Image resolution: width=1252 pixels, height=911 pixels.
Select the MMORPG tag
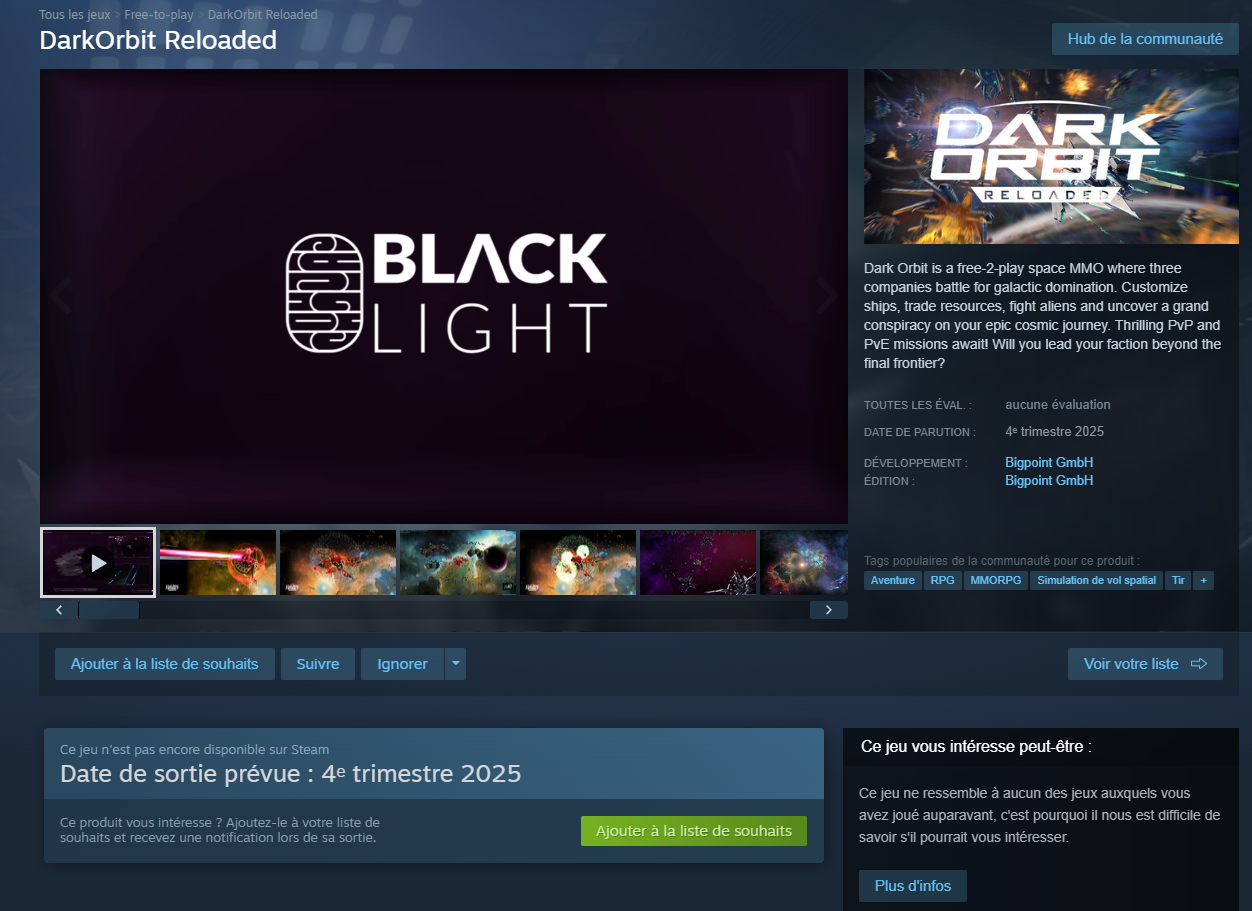coord(995,580)
